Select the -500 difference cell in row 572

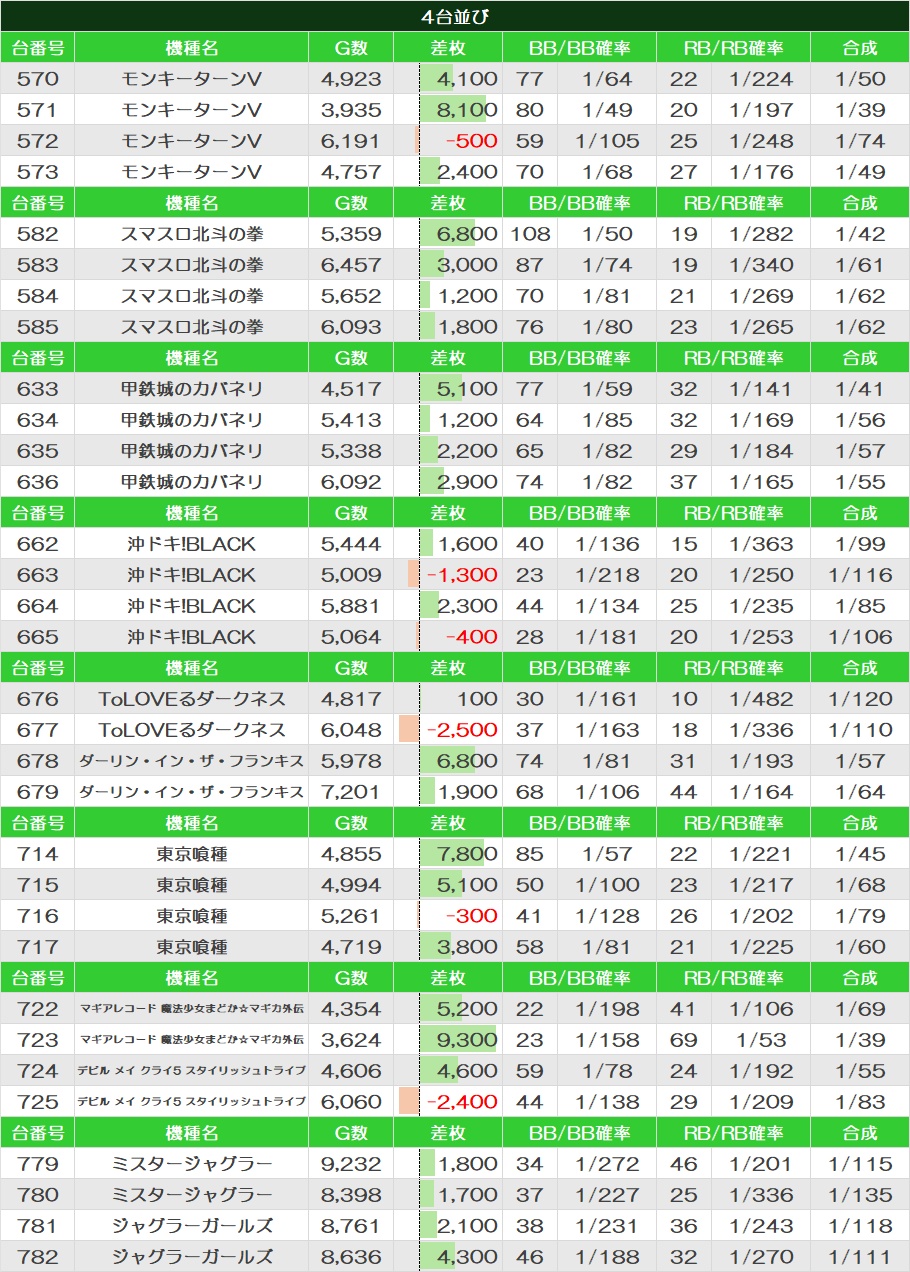448,141
